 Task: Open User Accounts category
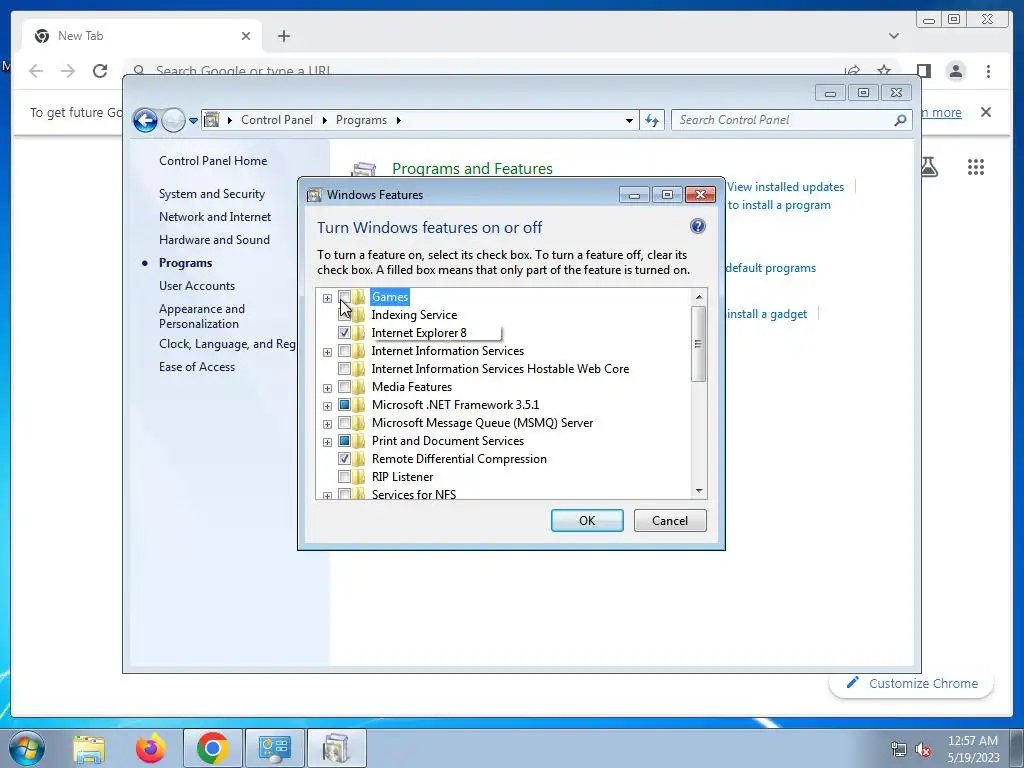[197, 286]
